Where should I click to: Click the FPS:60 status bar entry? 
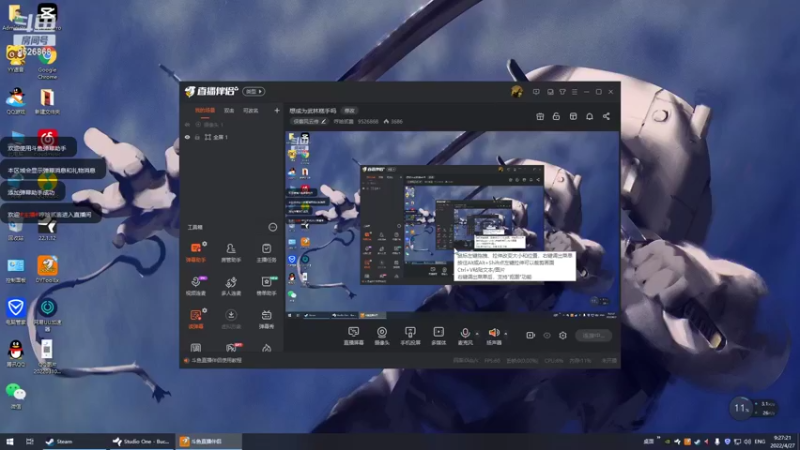[492, 361]
